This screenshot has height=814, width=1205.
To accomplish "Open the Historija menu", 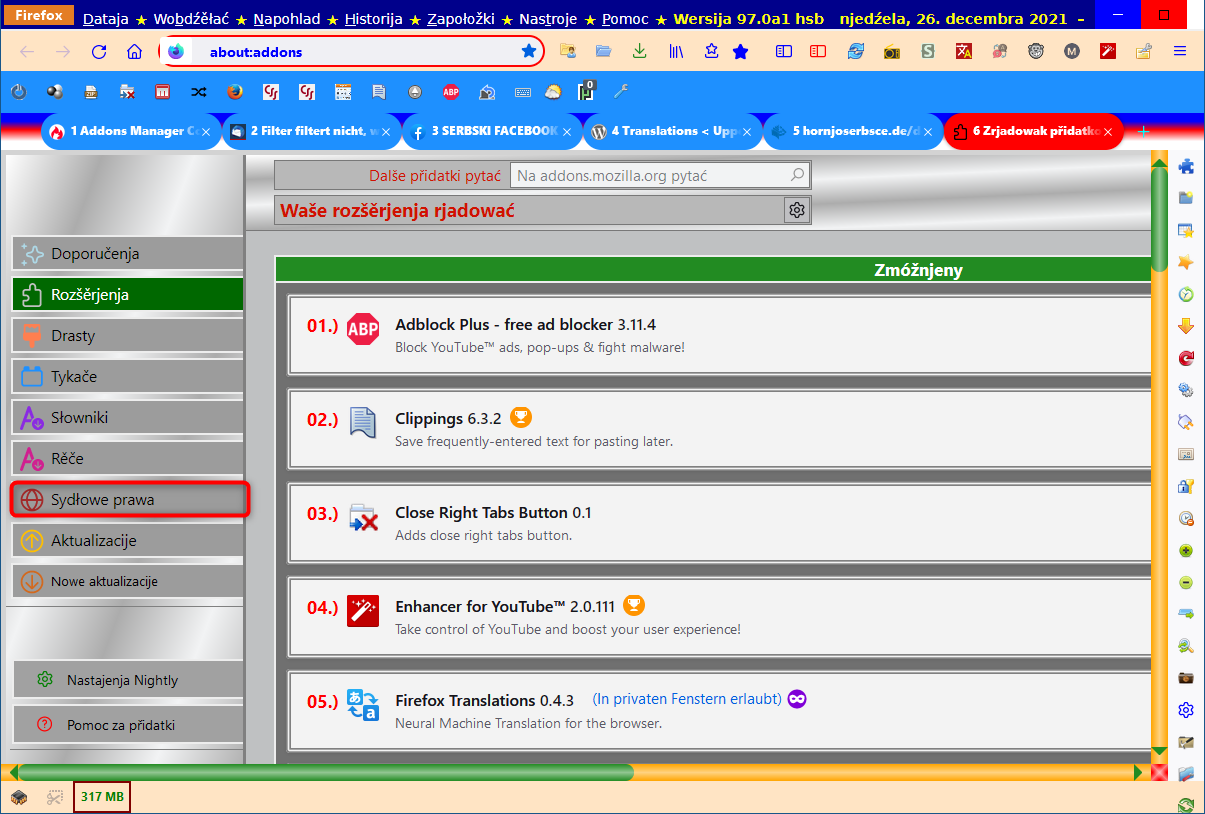I will [x=373, y=19].
